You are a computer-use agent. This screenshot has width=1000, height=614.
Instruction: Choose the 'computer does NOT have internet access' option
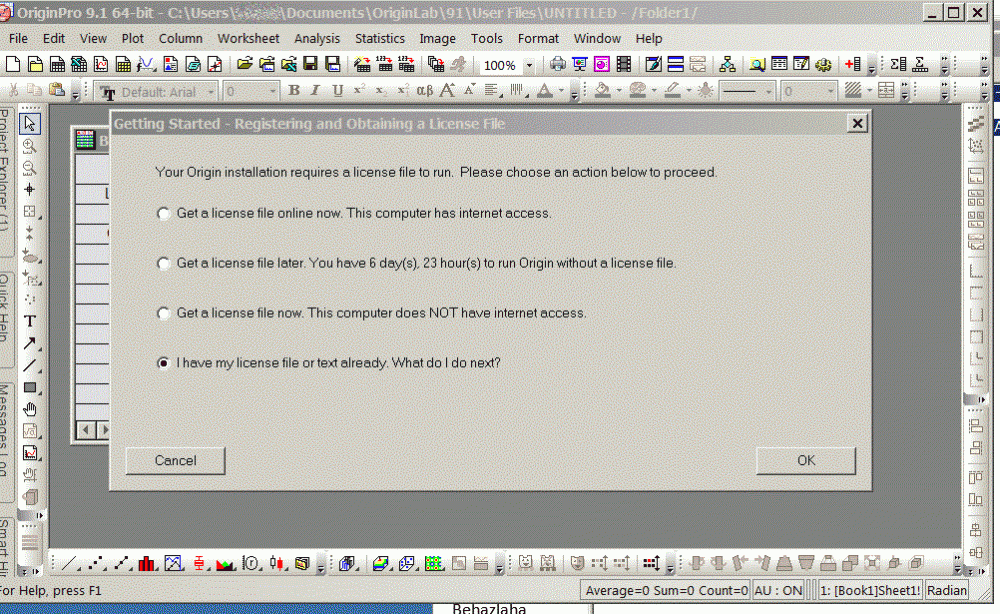coord(163,313)
